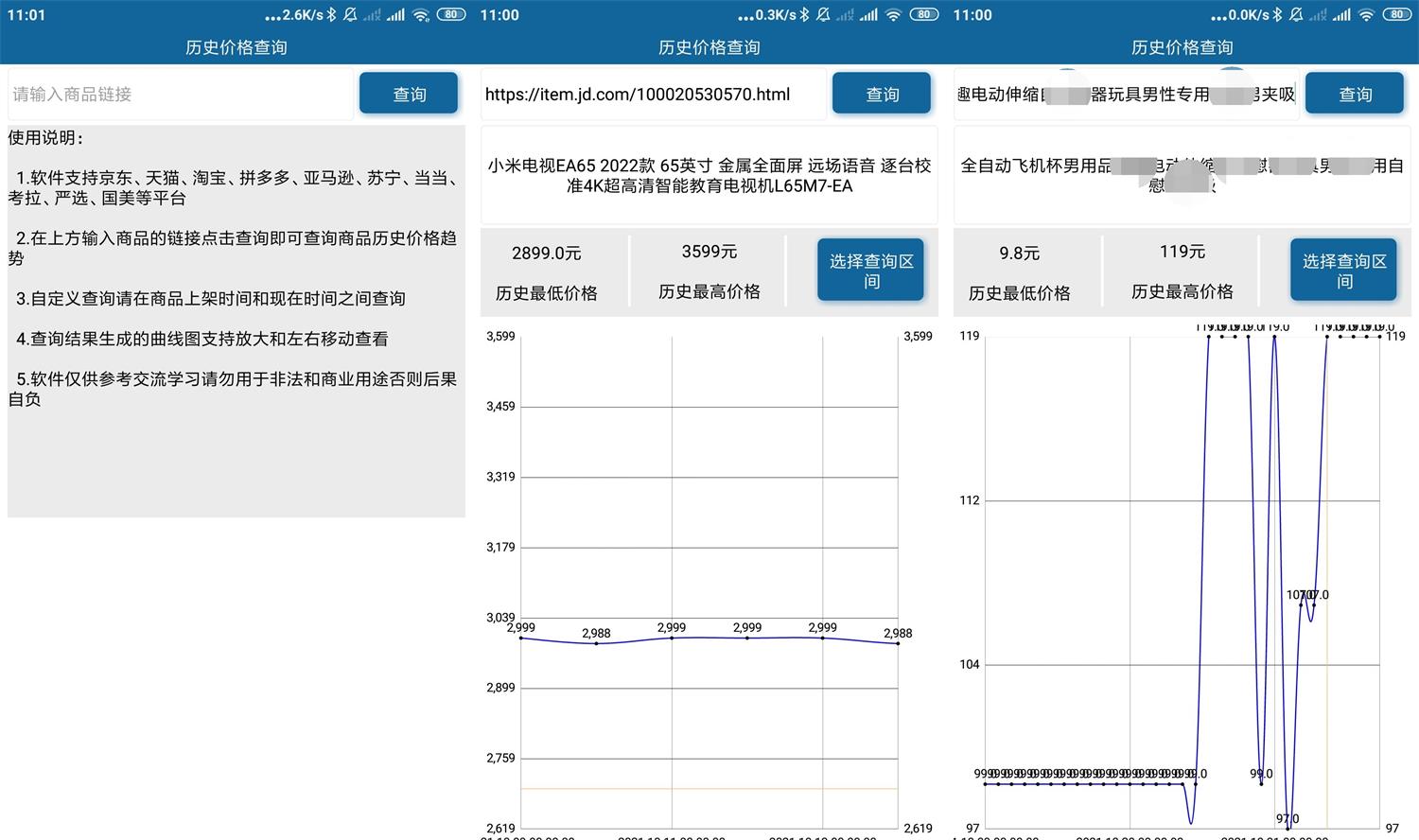Click the product name input on third screen
Screen dimensions: 1419x840
1126,94
